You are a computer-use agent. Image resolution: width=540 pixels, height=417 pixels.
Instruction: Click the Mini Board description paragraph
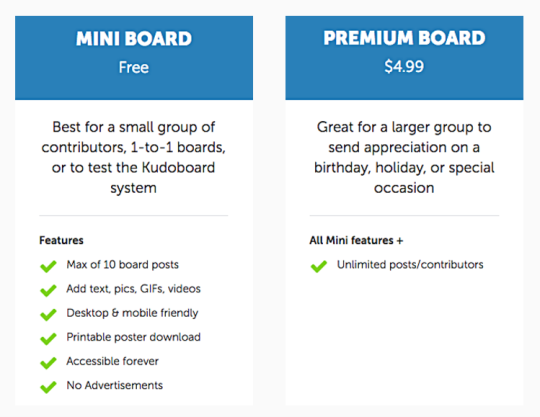(x=134, y=157)
